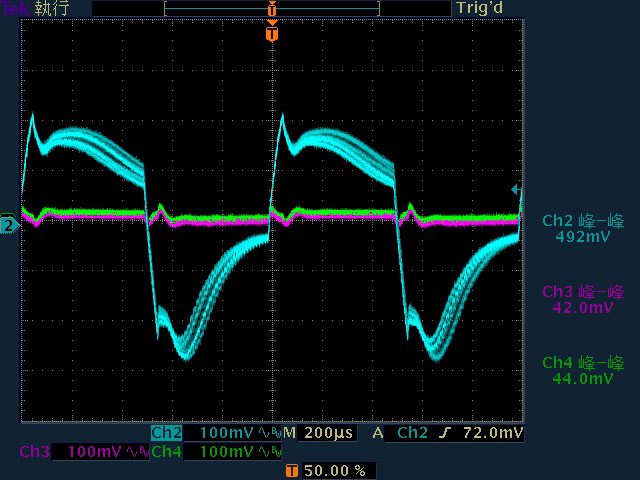Image resolution: width=640 pixels, height=480 pixels.
Task: Click the 執行 run status label
Action: click(x=53, y=8)
